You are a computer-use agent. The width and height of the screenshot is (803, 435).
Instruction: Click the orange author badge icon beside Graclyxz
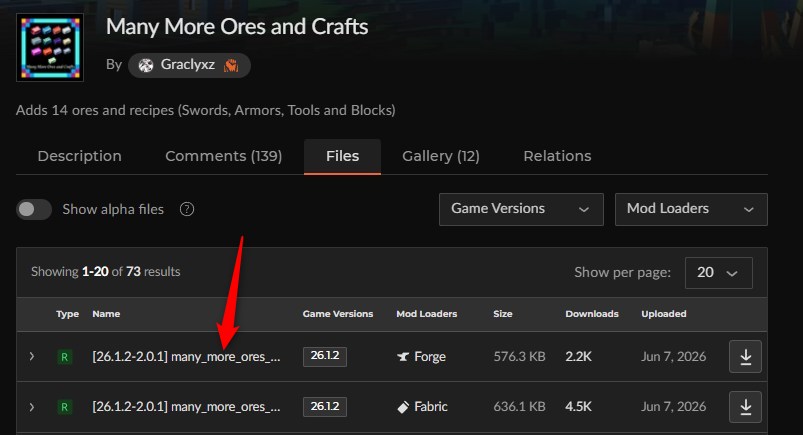click(231, 65)
